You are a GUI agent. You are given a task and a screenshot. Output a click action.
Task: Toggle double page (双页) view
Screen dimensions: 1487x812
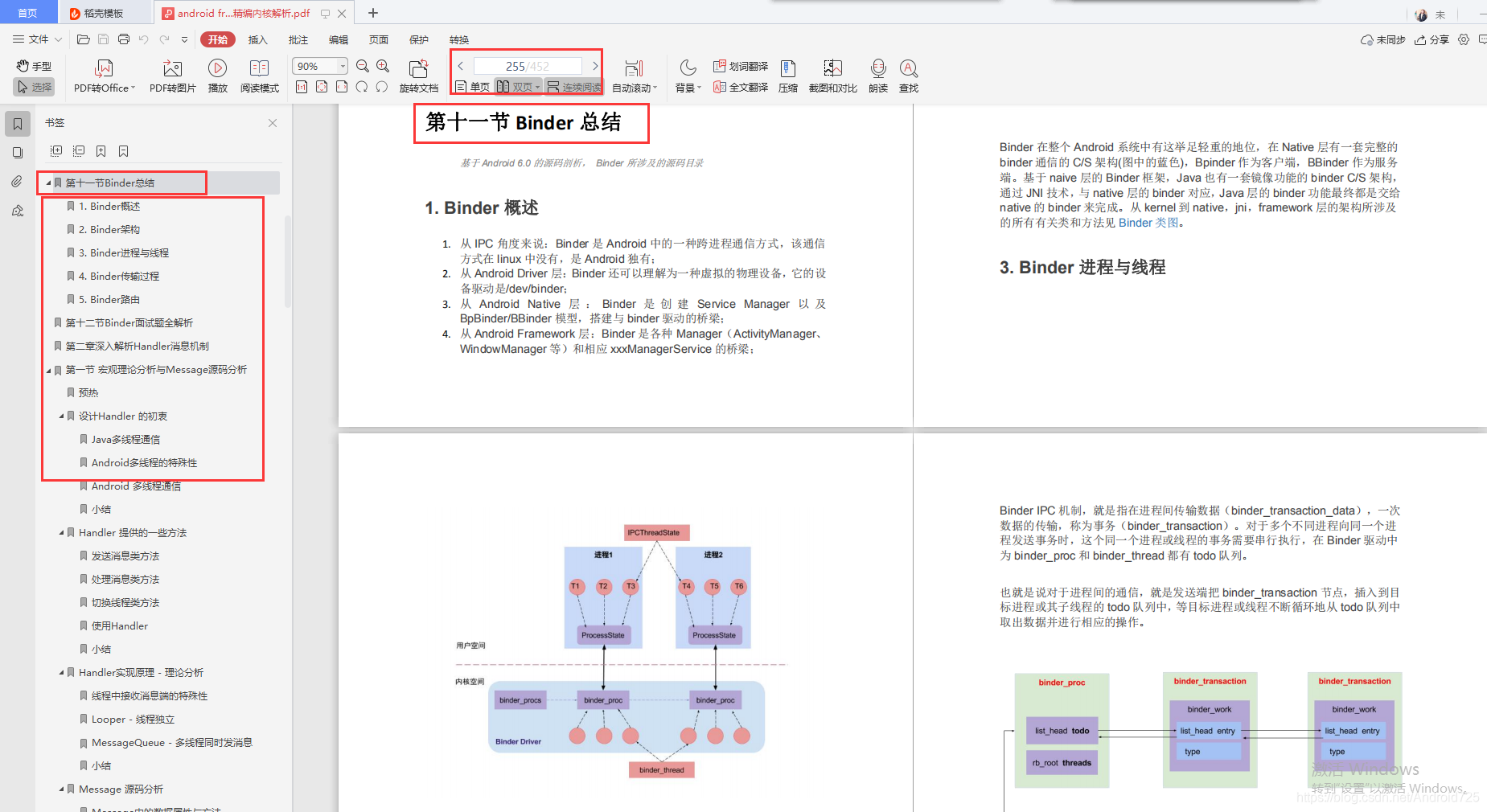tap(519, 87)
